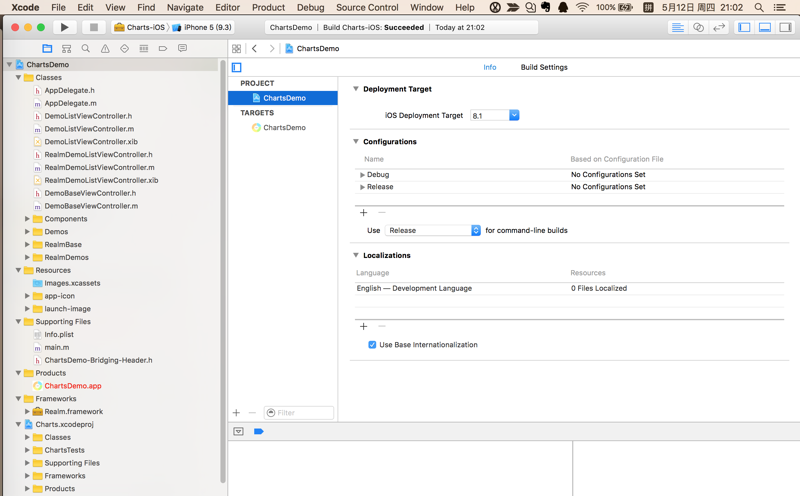
Task: Expand the Realm.framework item
Action: click(x=27, y=411)
